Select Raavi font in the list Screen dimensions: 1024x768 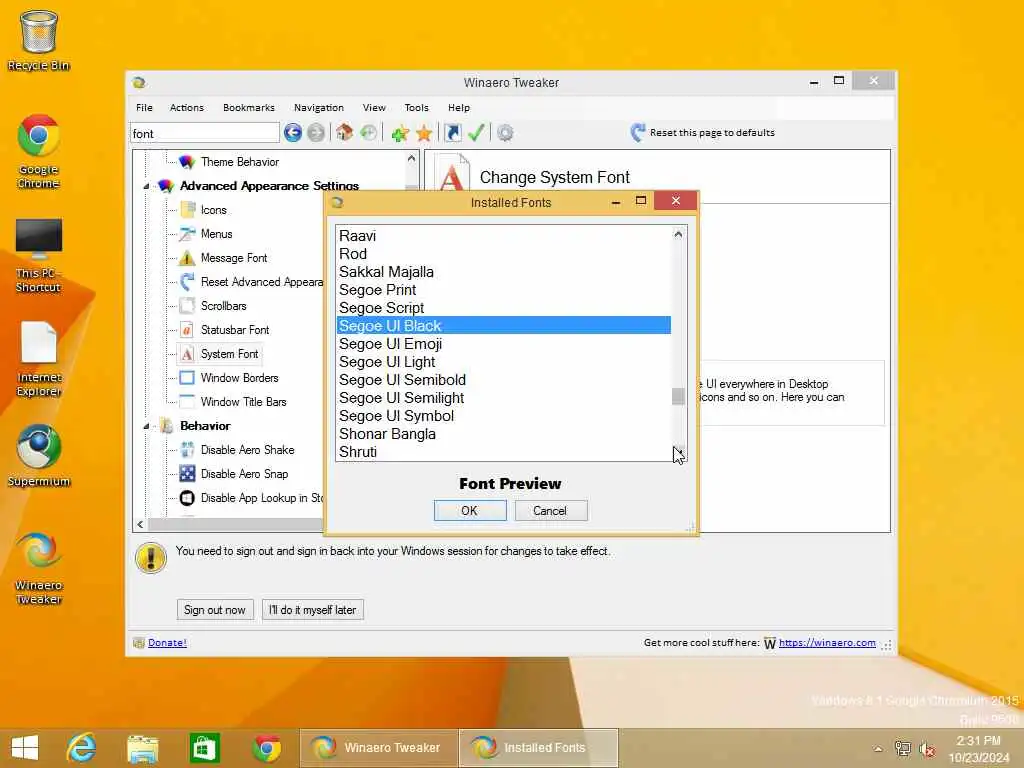(x=504, y=236)
